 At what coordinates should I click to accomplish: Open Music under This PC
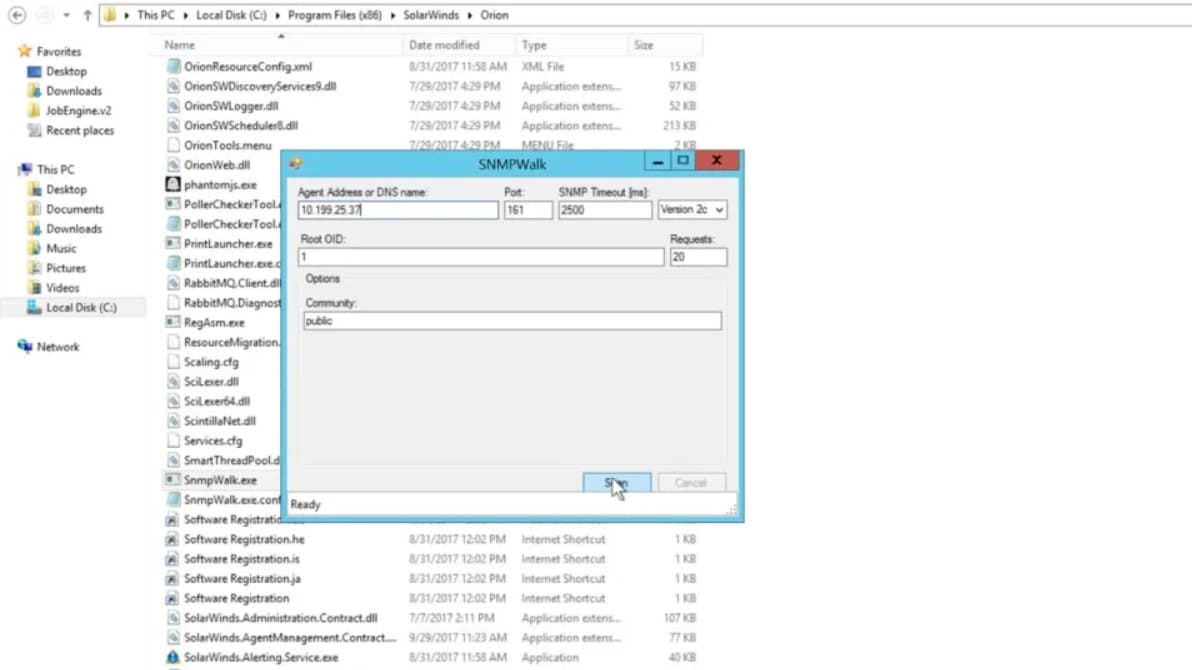pos(61,249)
